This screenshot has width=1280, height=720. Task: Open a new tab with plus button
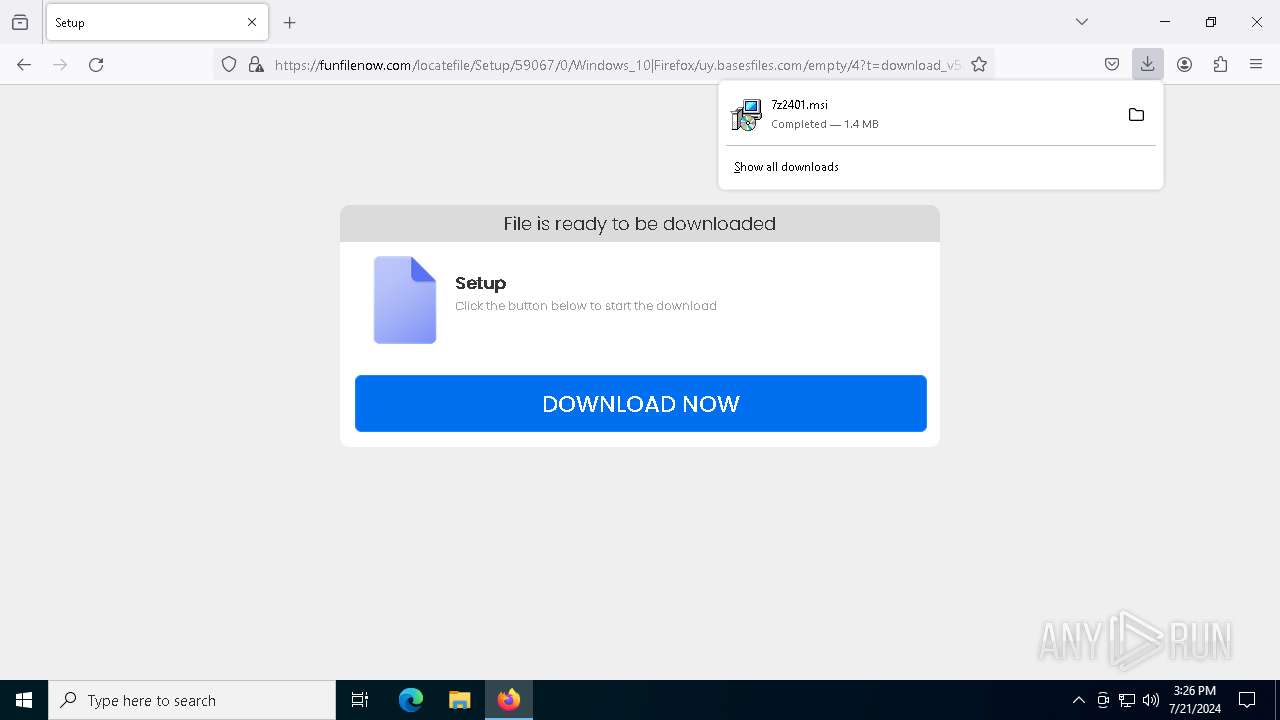click(290, 22)
